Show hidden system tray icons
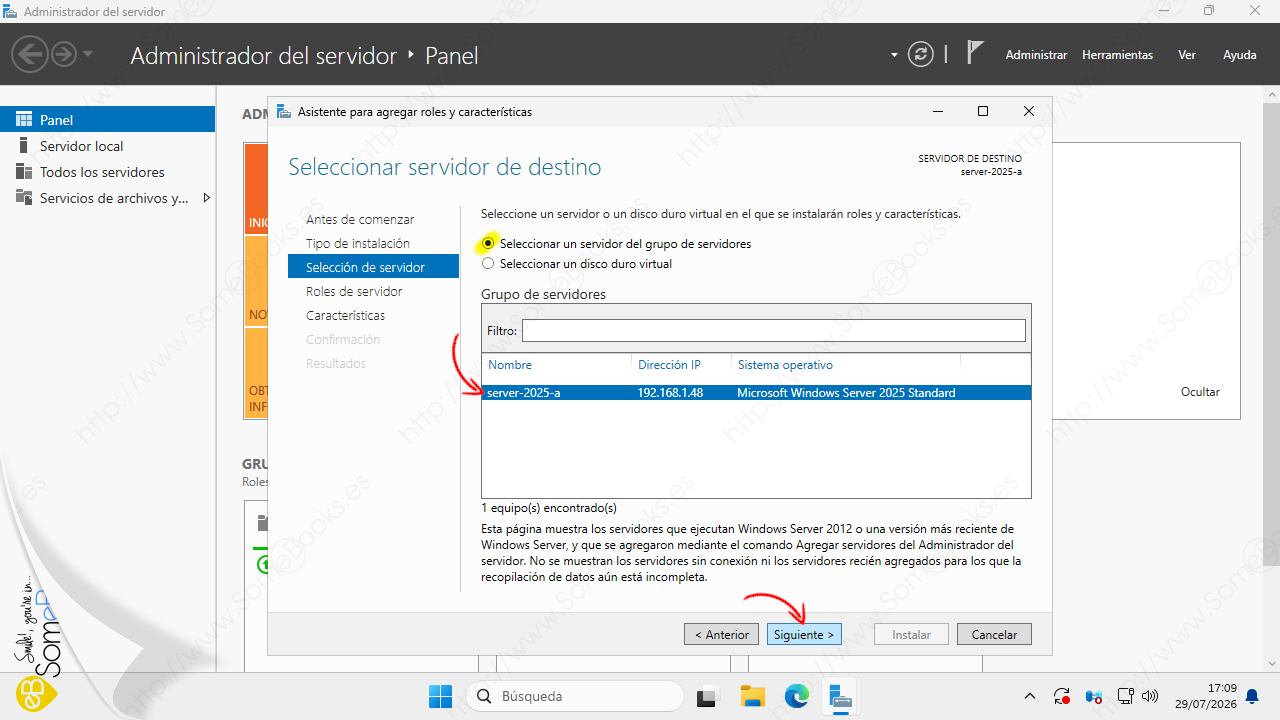The image size is (1280, 720). pos(1030,696)
